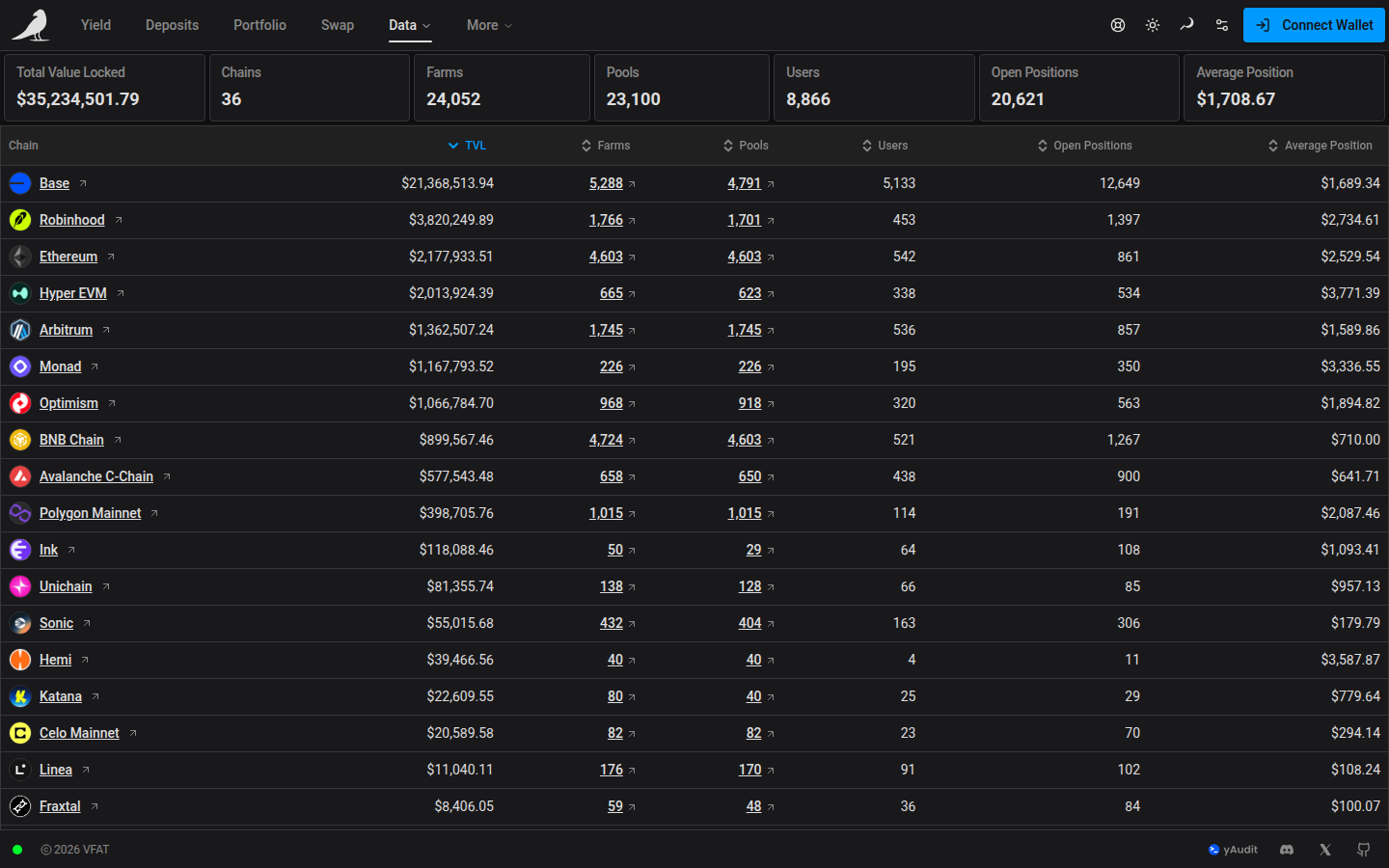The width and height of the screenshot is (1389, 868).
Task: Sort table by Users column
Action: [885, 146]
